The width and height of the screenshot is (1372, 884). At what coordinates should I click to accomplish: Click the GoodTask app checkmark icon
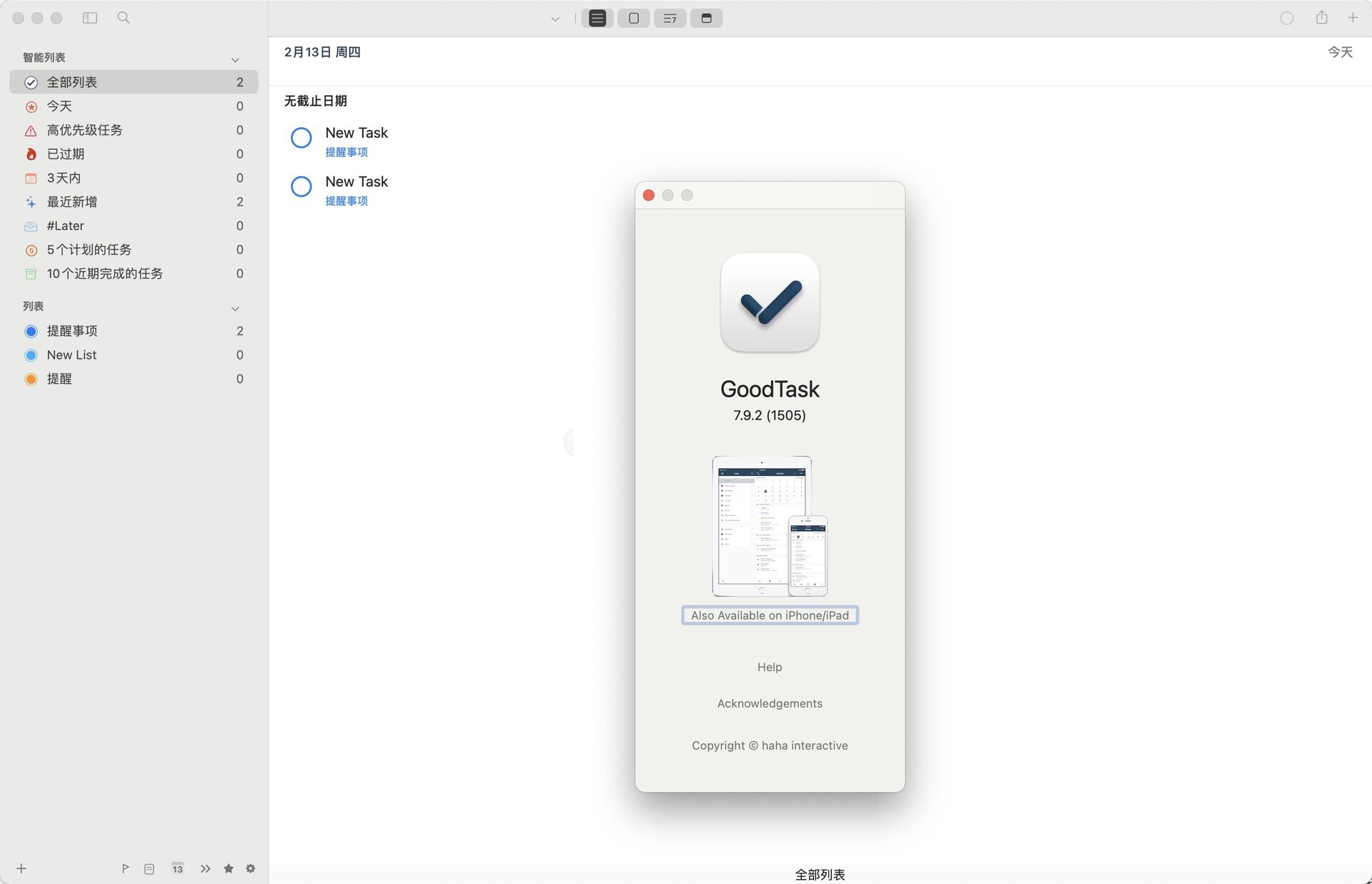[770, 302]
